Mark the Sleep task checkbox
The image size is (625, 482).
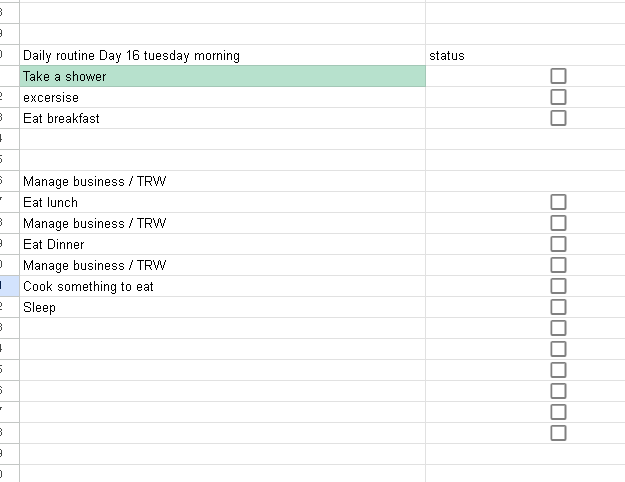pyautogui.click(x=558, y=307)
